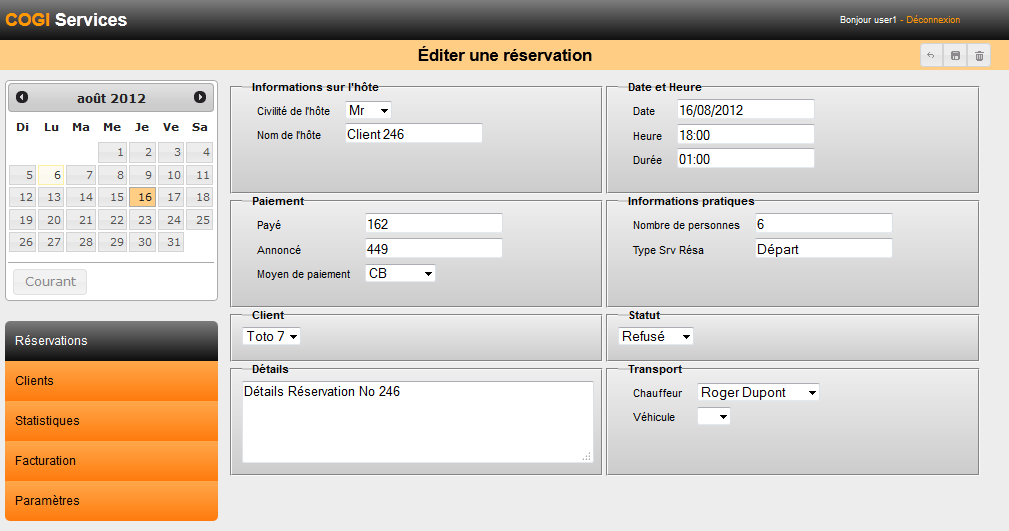Select a driver in Chauffeur dropdown
The width and height of the screenshot is (1009, 531).
758,393
